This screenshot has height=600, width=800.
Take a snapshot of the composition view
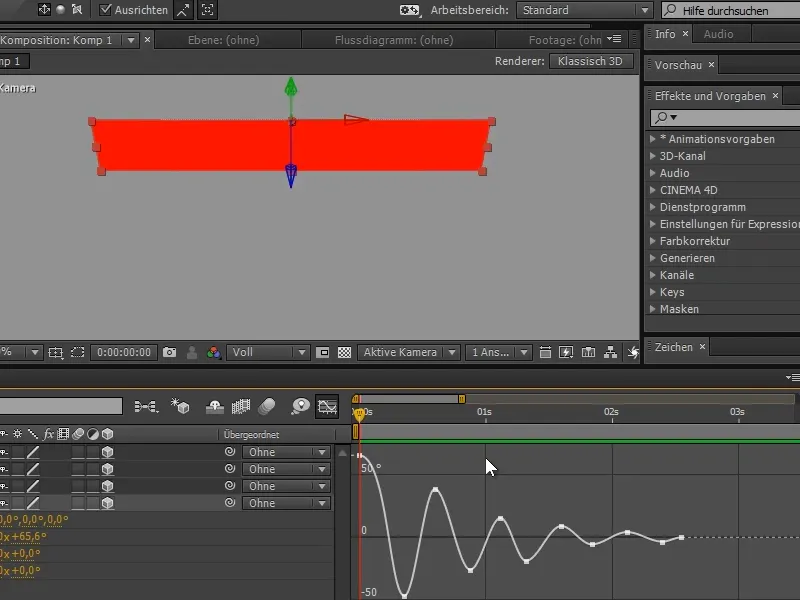[x=170, y=351]
